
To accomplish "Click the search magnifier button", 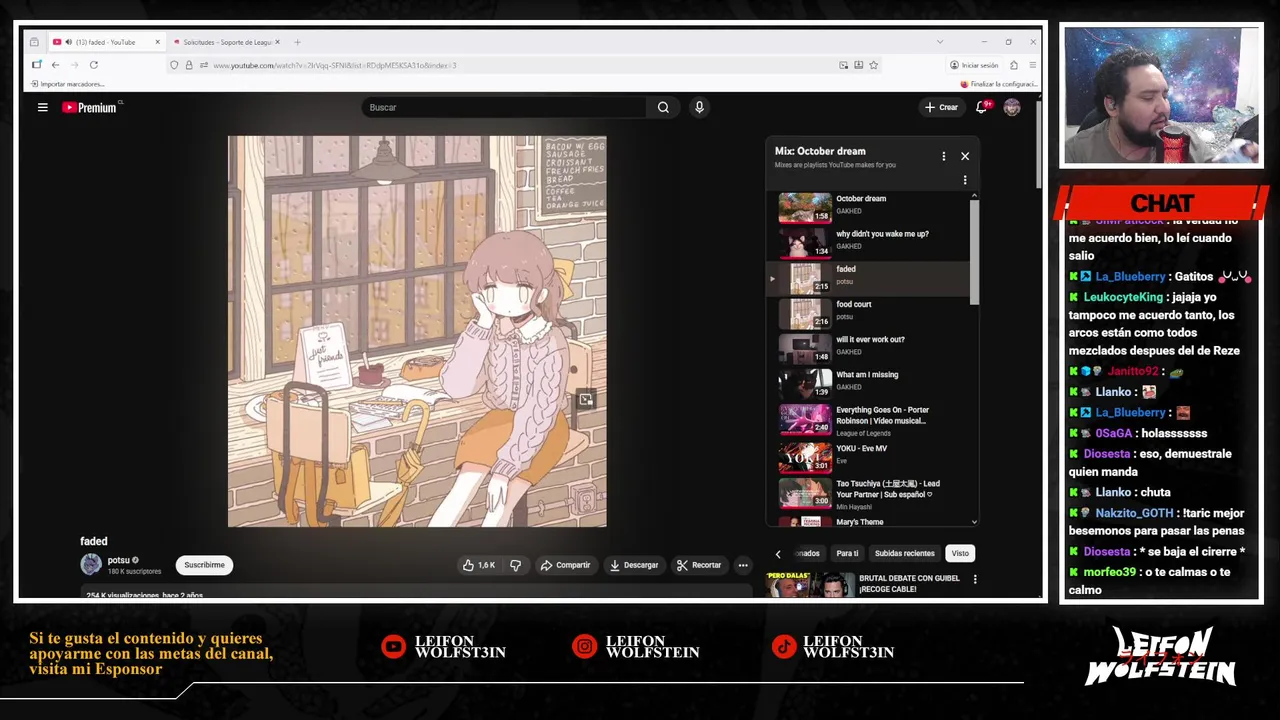I will [x=663, y=107].
